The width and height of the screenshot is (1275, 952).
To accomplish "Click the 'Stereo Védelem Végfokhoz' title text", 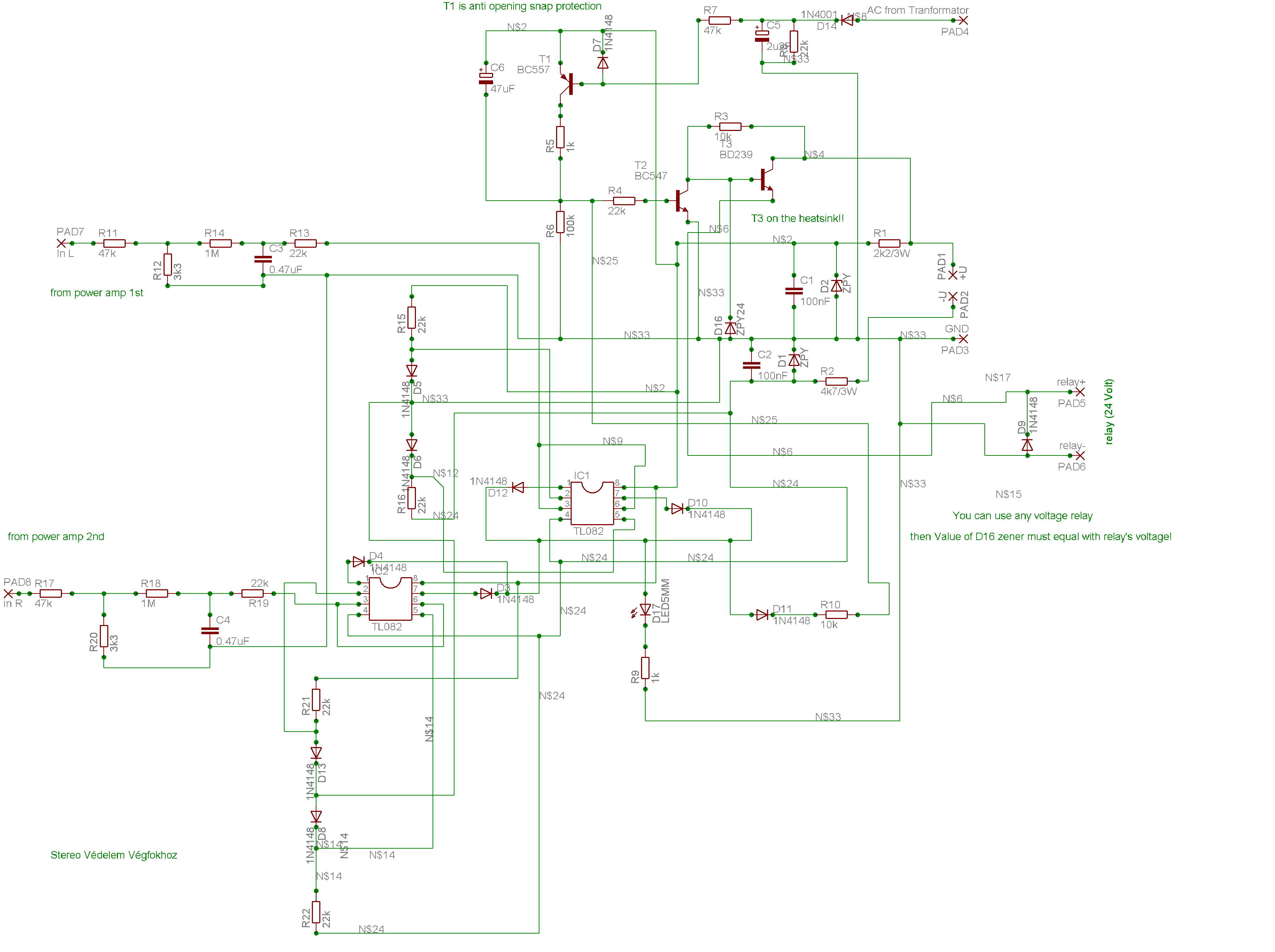I will tap(114, 855).
